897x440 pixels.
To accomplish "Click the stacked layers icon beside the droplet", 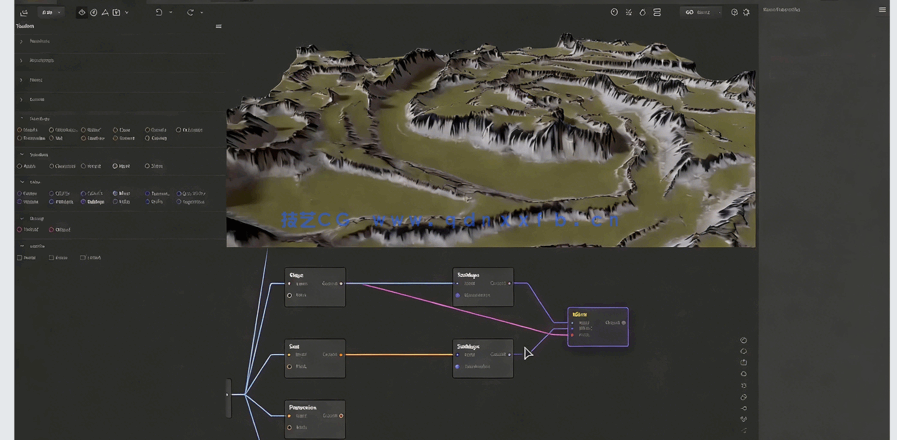I will (657, 13).
